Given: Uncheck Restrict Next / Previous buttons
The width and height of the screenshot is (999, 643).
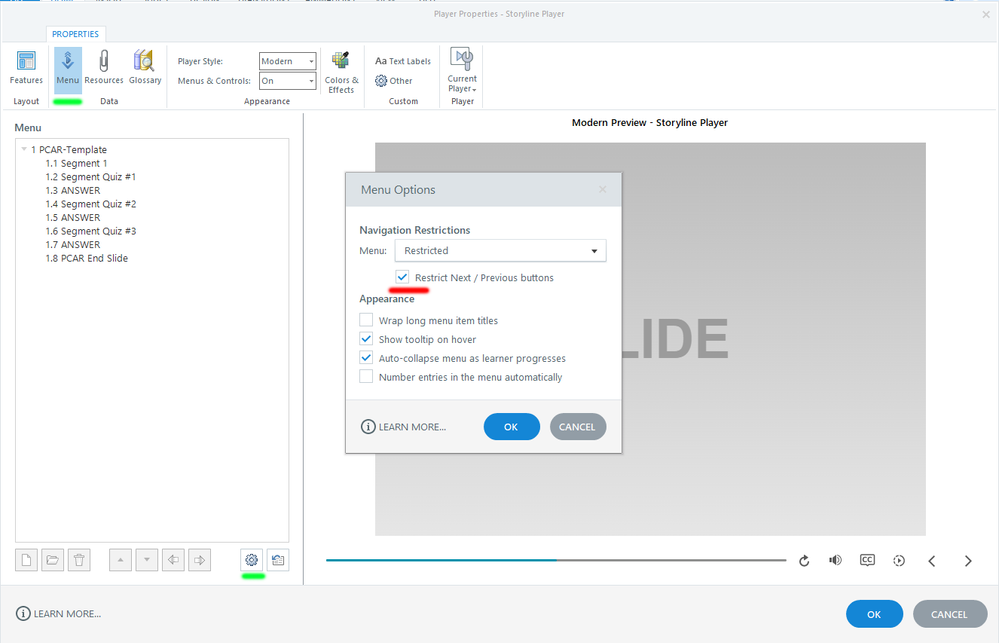Looking at the screenshot, I should (402, 277).
